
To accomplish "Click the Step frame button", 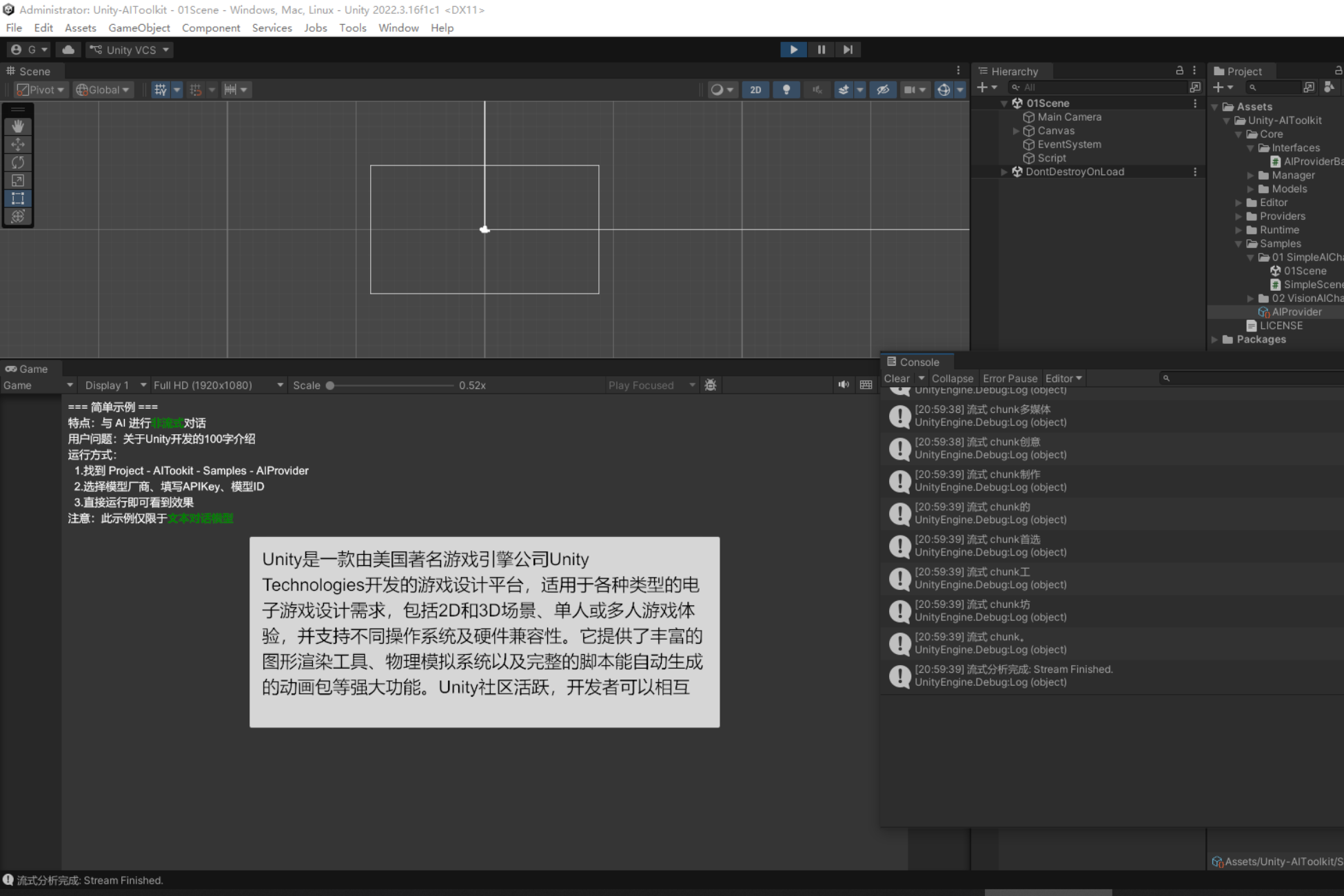I will [x=848, y=50].
